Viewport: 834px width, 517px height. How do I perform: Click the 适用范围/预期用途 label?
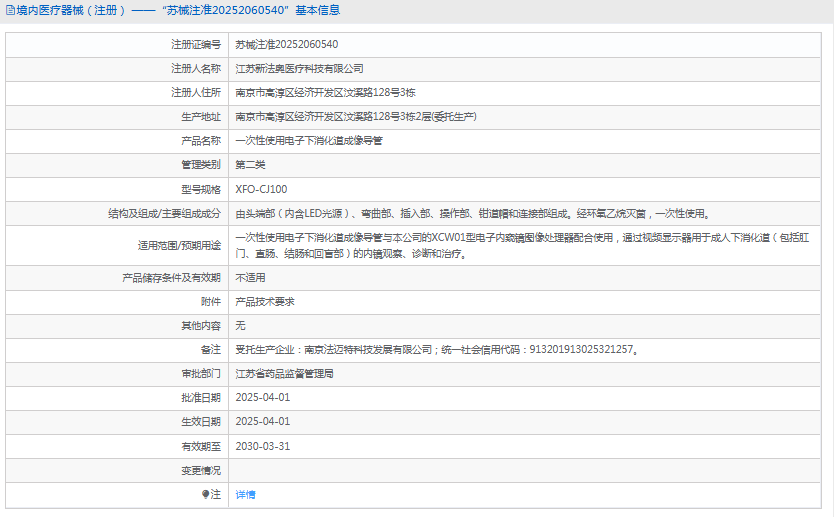[x=179, y=246]
